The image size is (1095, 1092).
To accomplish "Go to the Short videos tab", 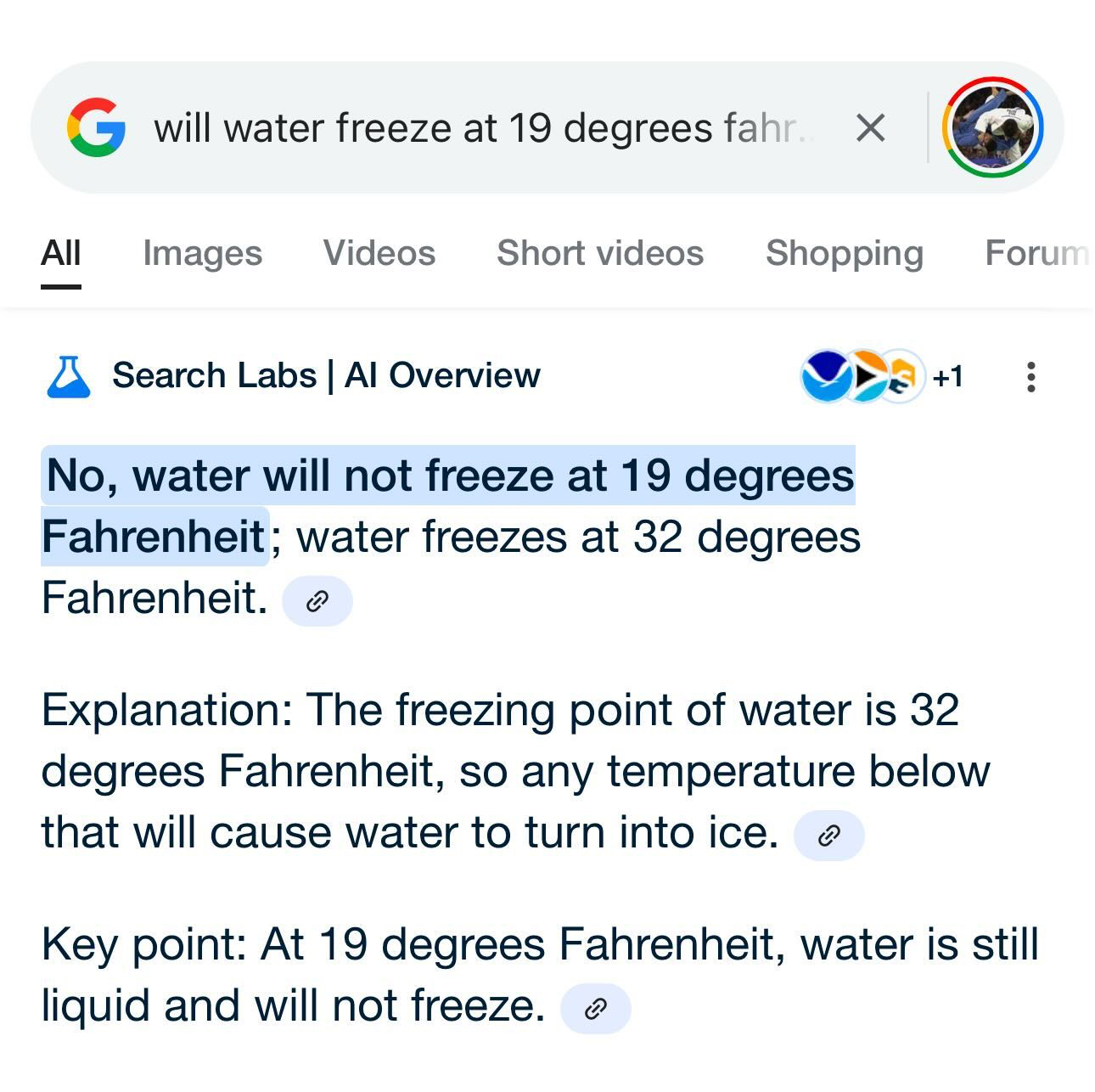I will click(x=600, y=253).
